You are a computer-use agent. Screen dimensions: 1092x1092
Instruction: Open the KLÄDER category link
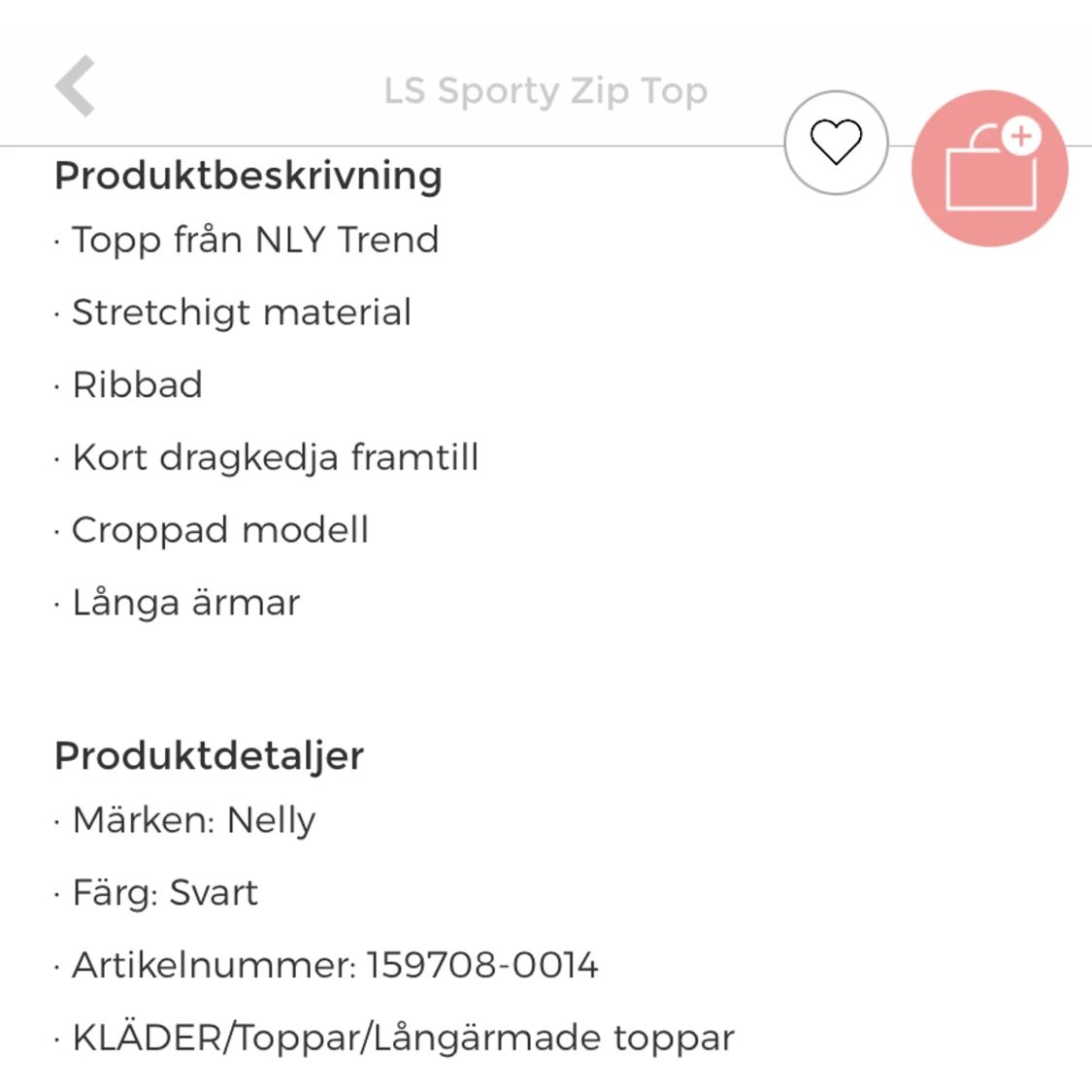tap(147, 1038)
